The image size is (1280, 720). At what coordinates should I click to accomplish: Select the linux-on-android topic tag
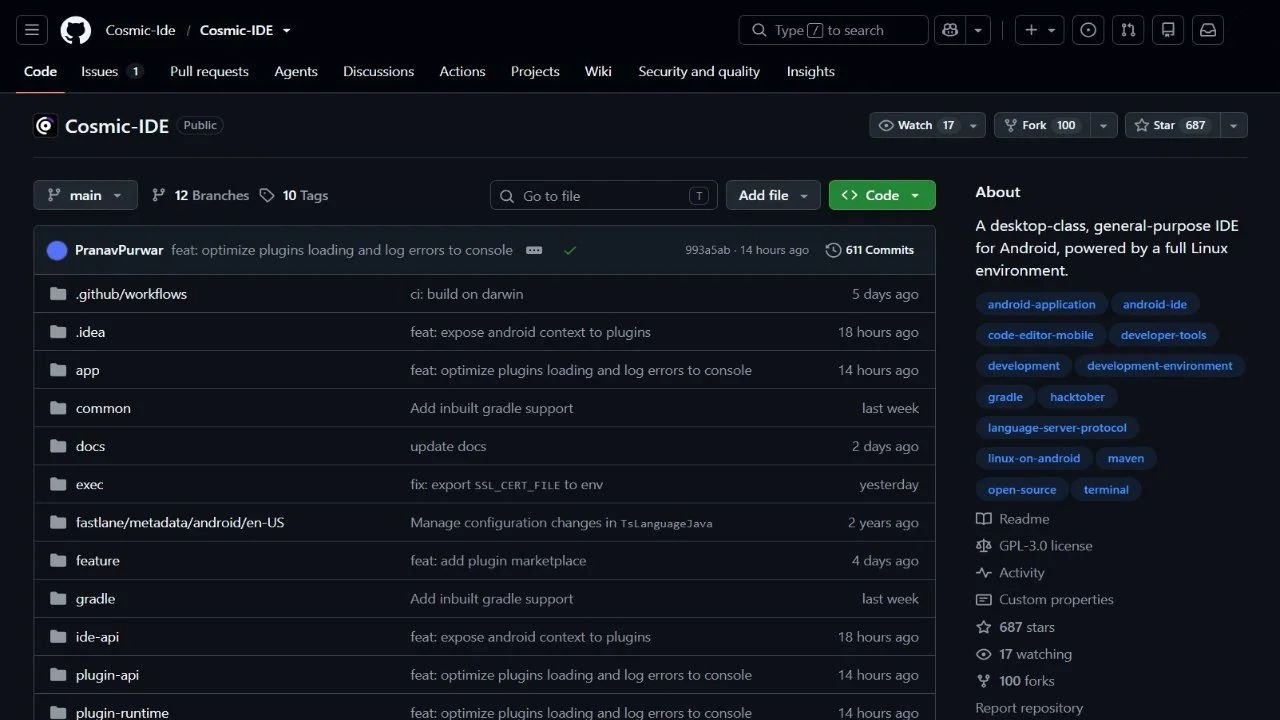1034,459
